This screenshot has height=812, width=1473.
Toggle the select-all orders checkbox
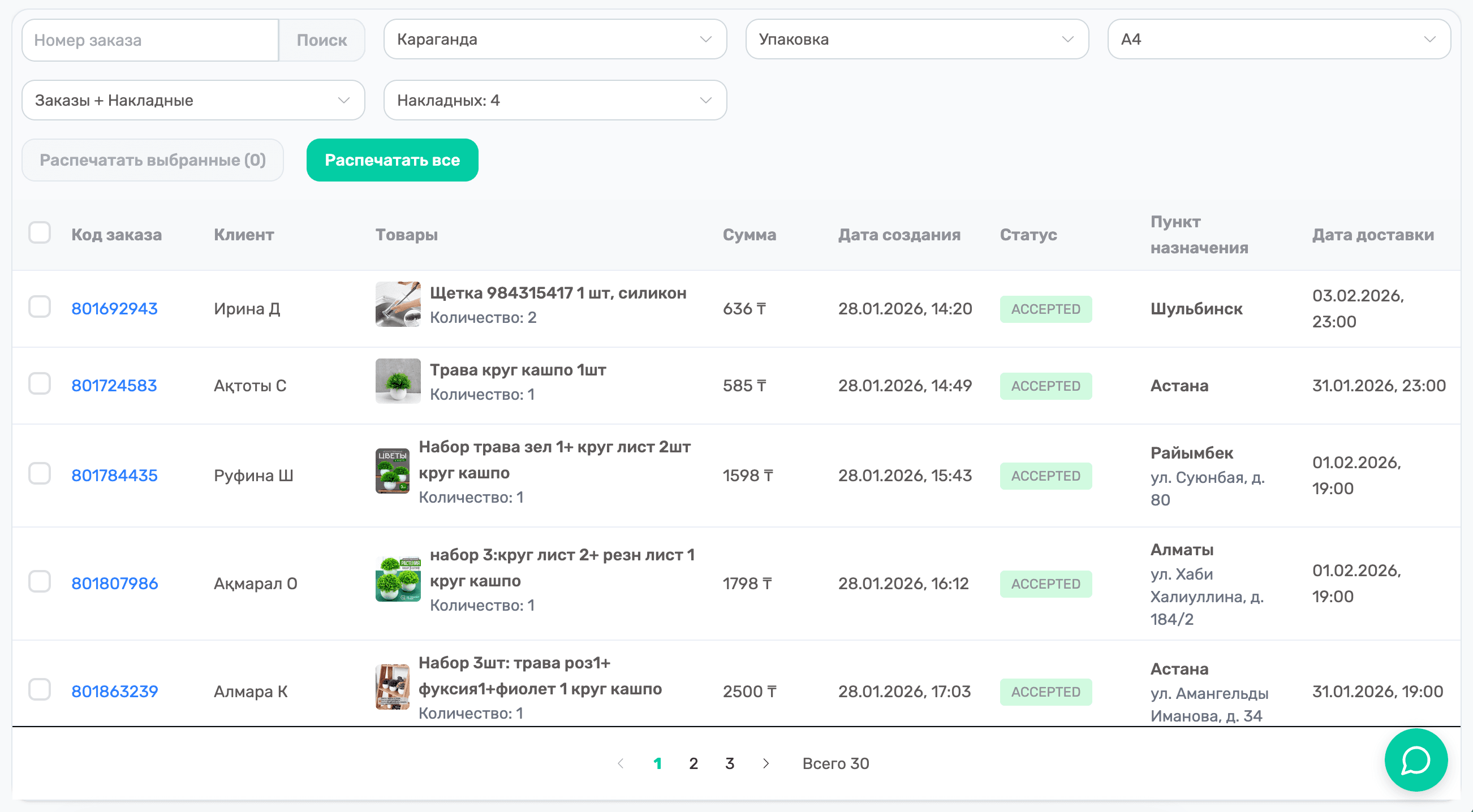40,233
